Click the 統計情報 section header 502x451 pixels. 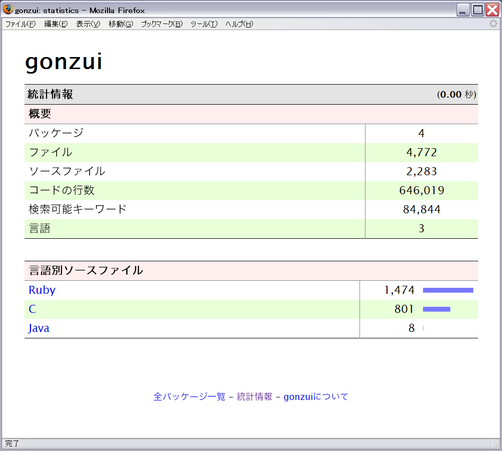[50, 94]
